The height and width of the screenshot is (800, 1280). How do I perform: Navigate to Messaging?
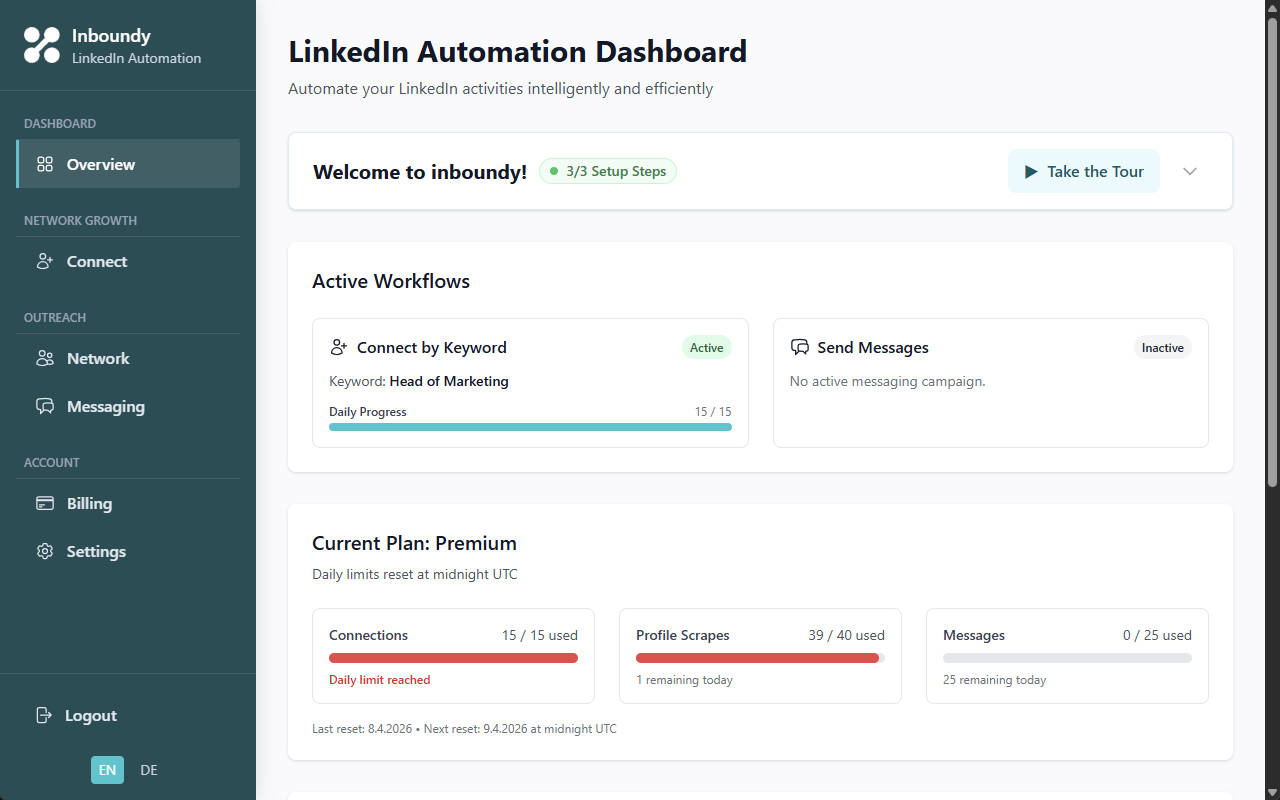pos(128,406)
